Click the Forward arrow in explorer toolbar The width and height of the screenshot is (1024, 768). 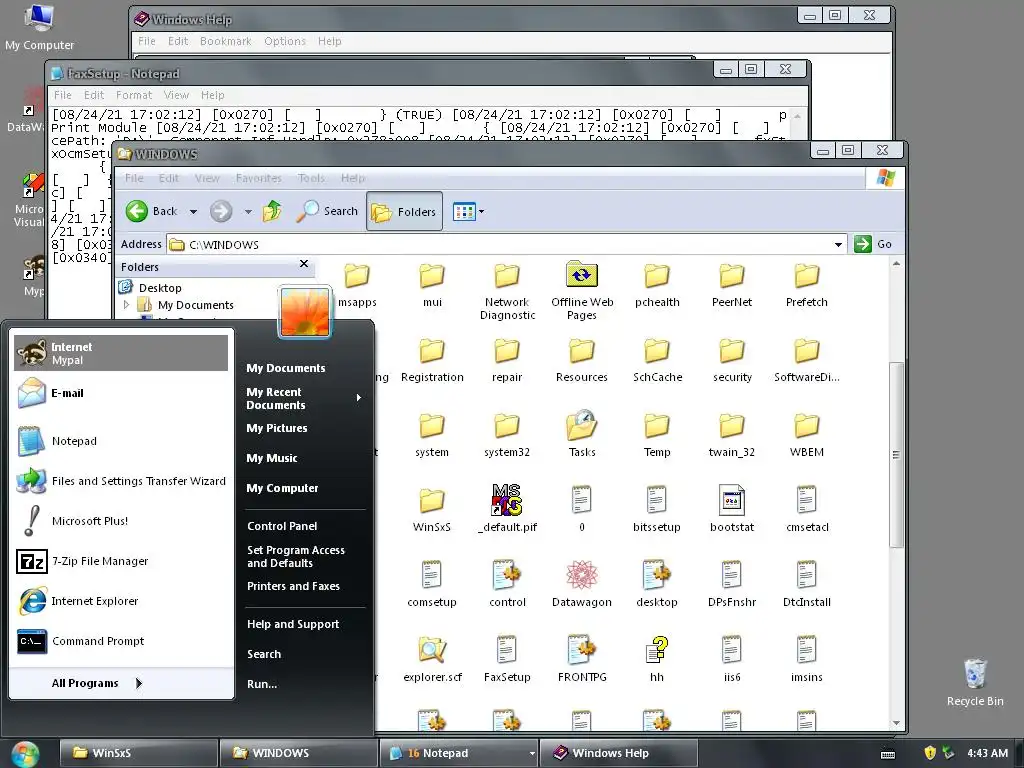point(221,211)
